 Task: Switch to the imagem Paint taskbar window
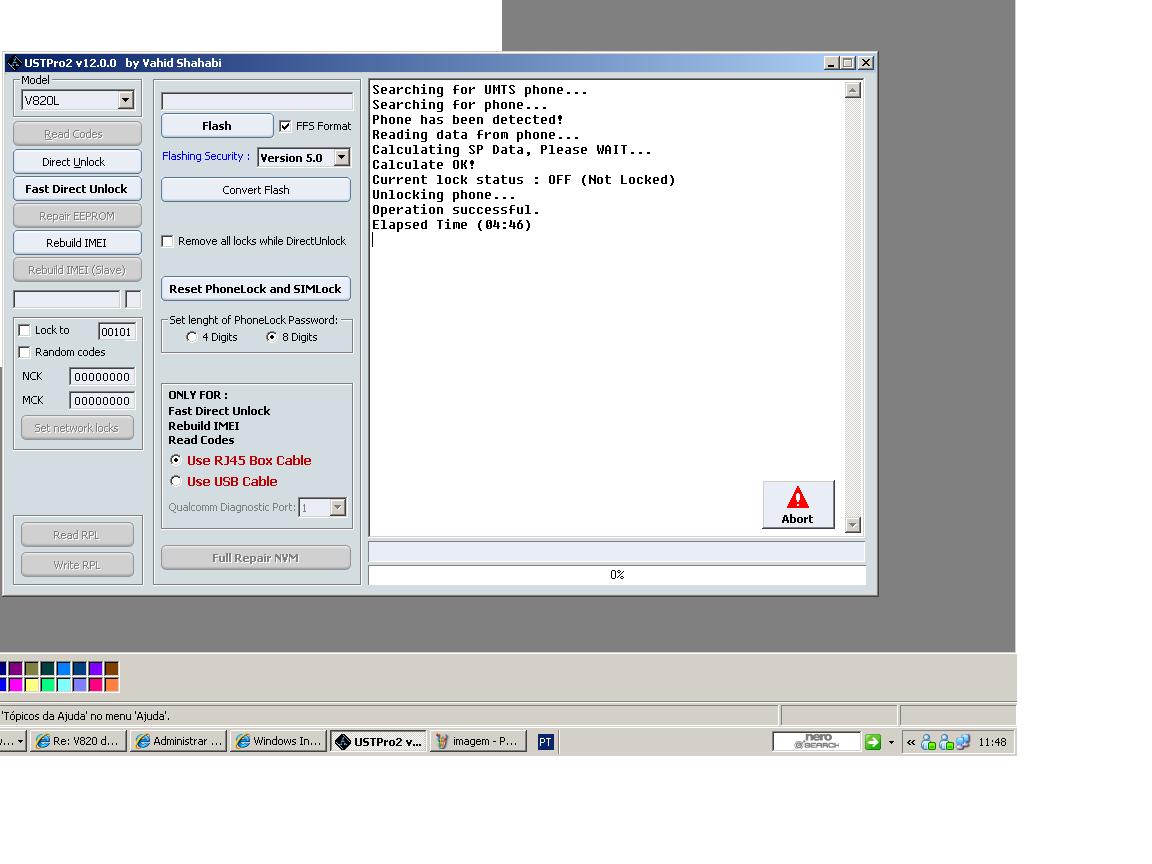click(477, 742)
